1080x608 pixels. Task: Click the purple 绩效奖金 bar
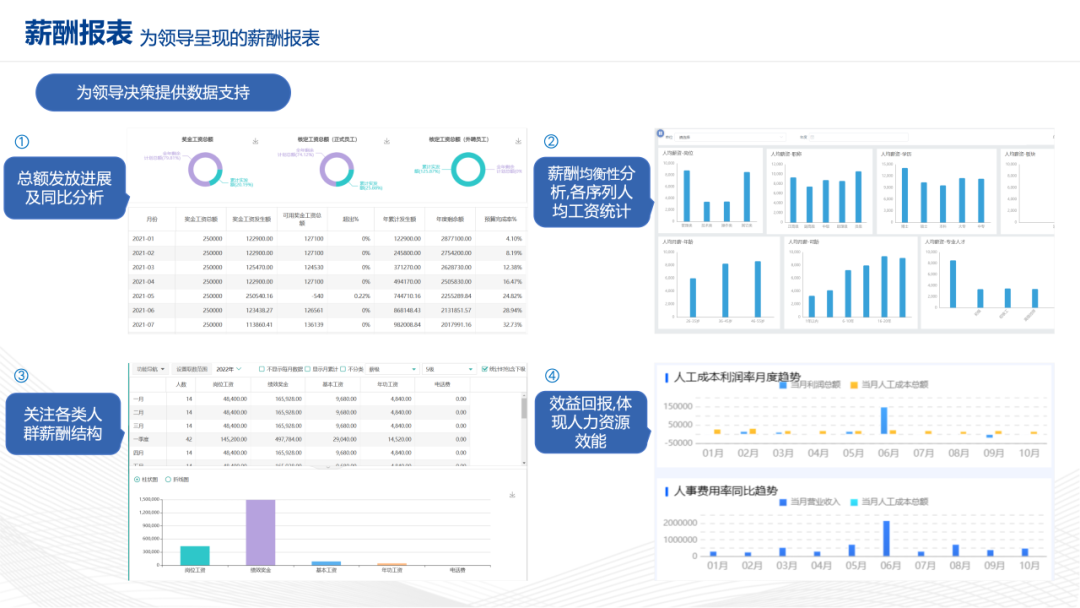260,532
